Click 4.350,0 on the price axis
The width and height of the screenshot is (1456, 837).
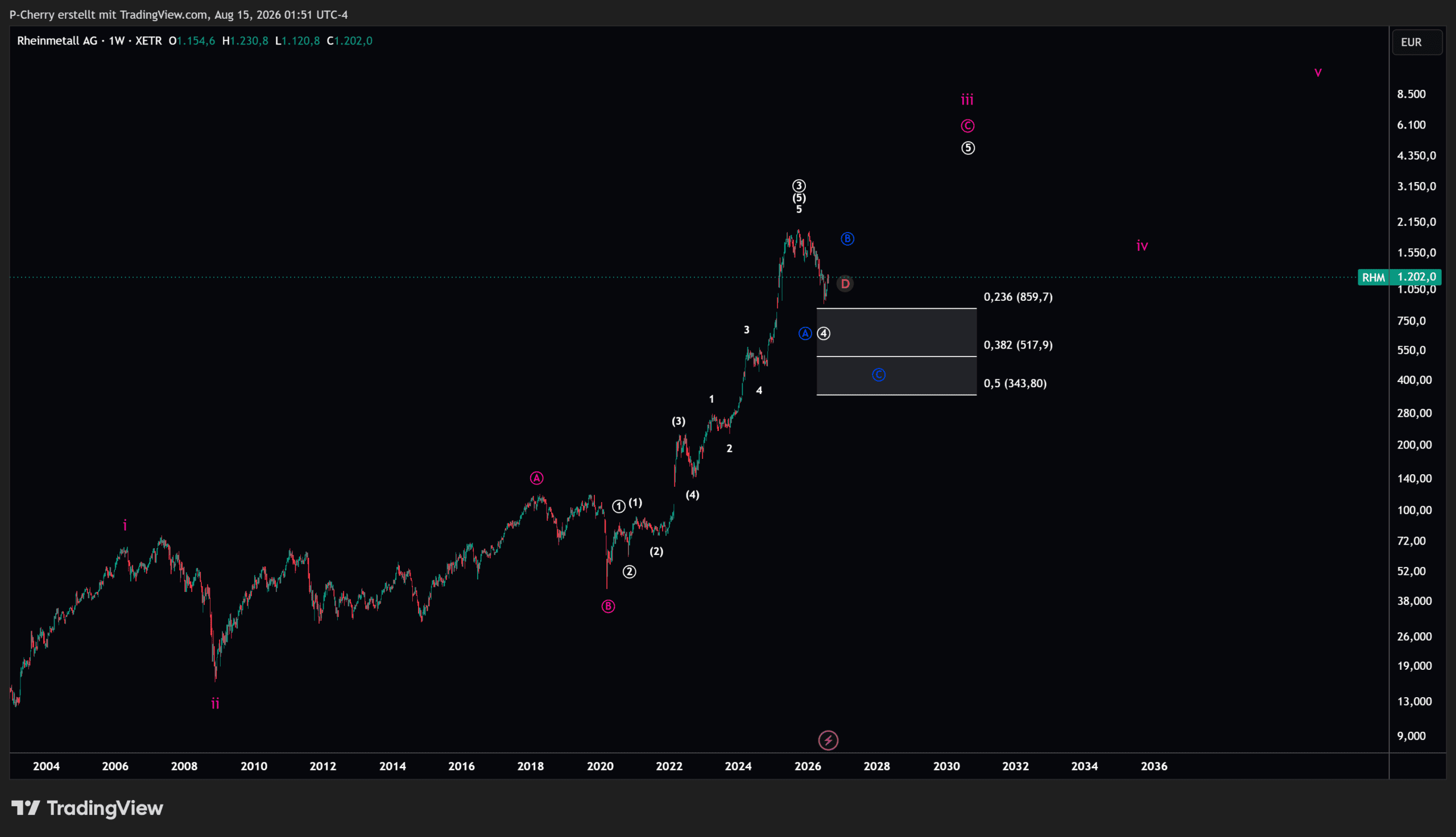tap(1417, 156)
